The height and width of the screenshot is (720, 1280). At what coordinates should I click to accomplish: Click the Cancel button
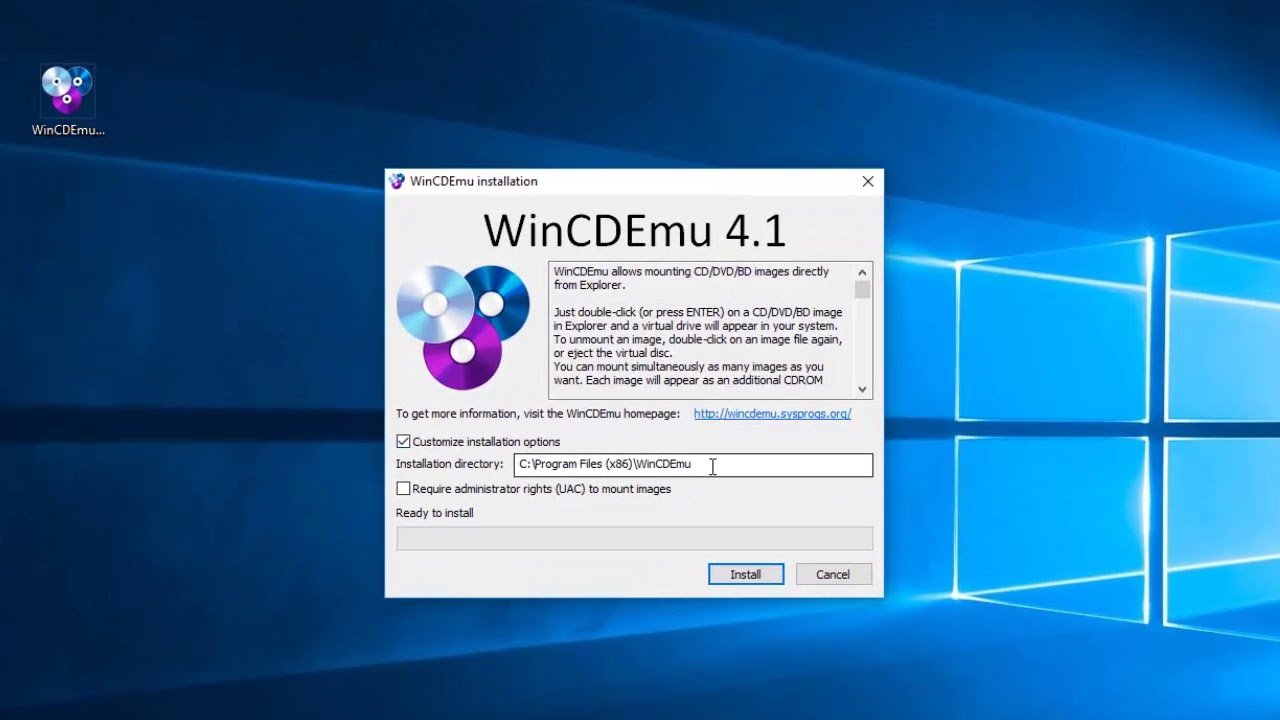click(833, 574)
